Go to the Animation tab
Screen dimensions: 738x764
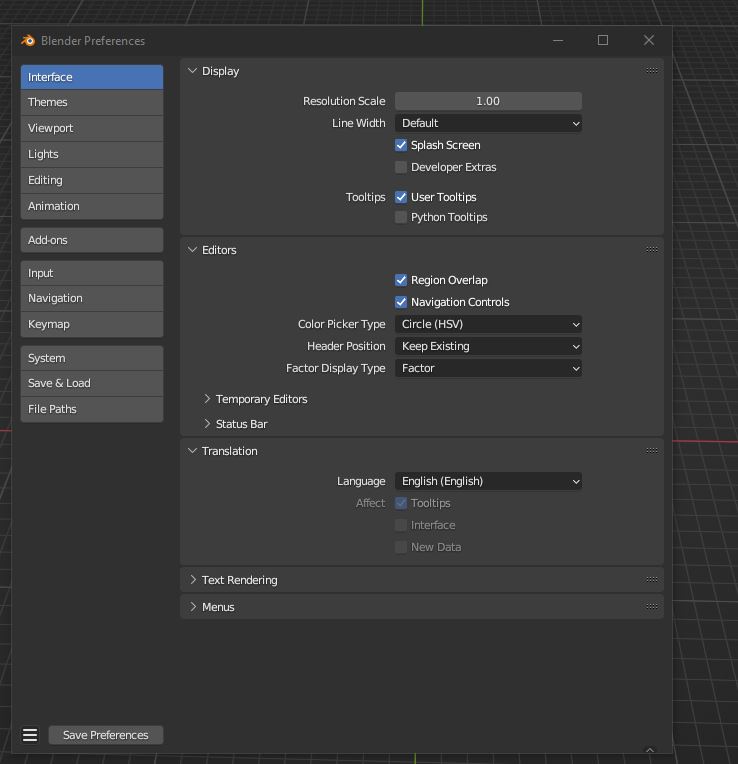(x=92, y=206)
